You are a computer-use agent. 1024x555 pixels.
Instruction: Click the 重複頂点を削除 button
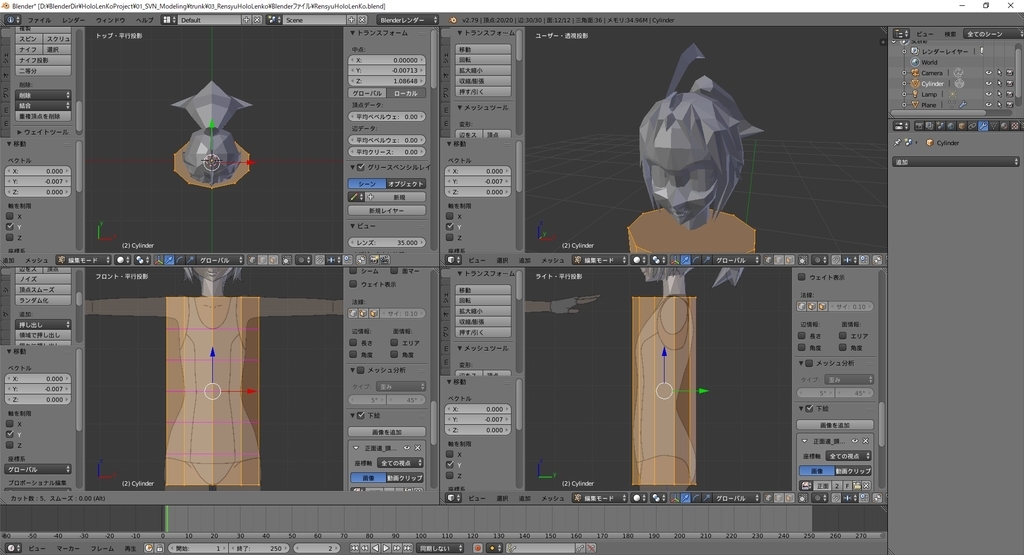tap(43, 116)
